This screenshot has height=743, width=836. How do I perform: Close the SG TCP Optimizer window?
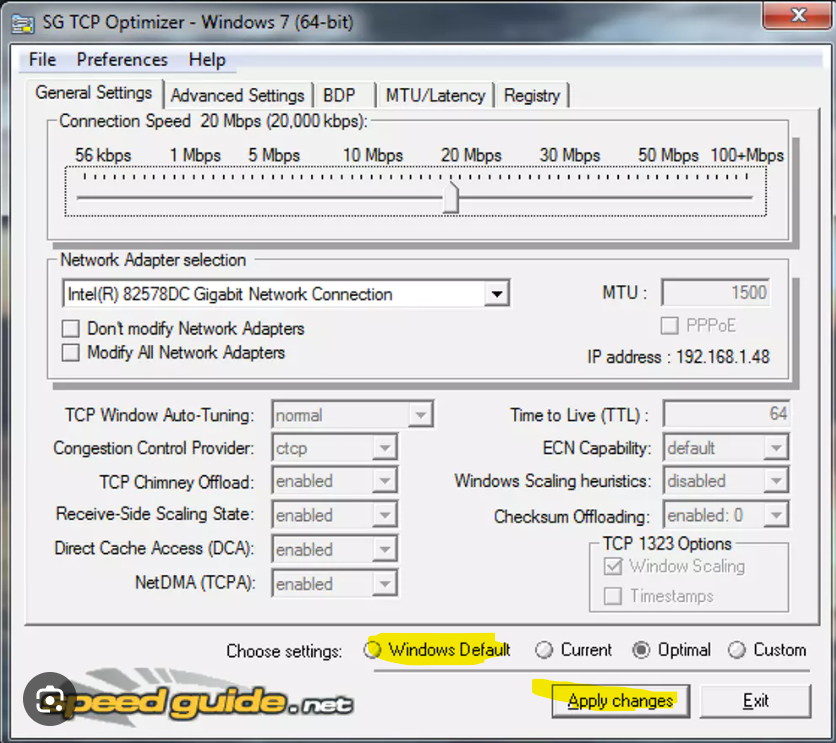coord(797,15)
